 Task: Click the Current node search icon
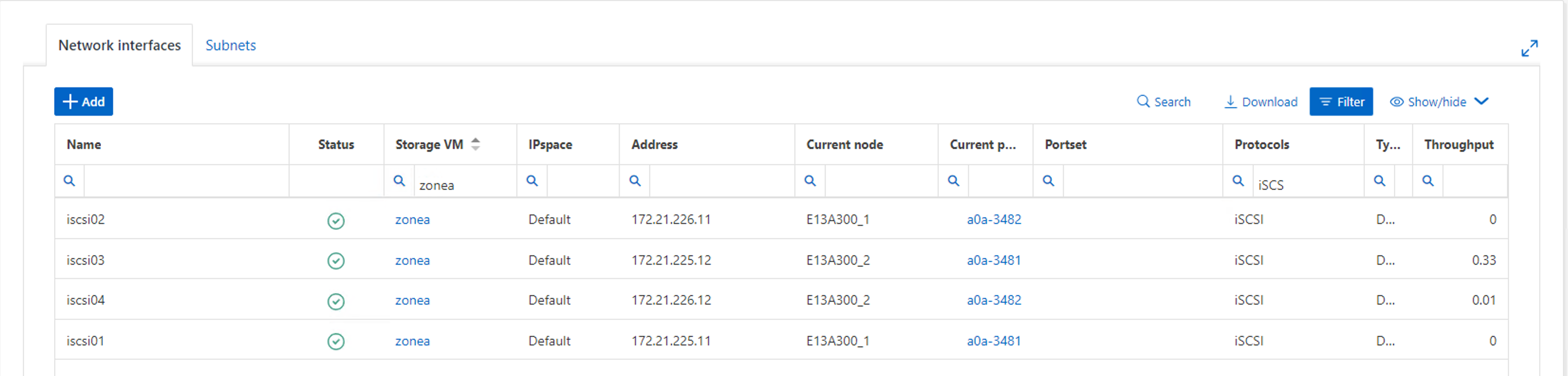click(810, 181)
